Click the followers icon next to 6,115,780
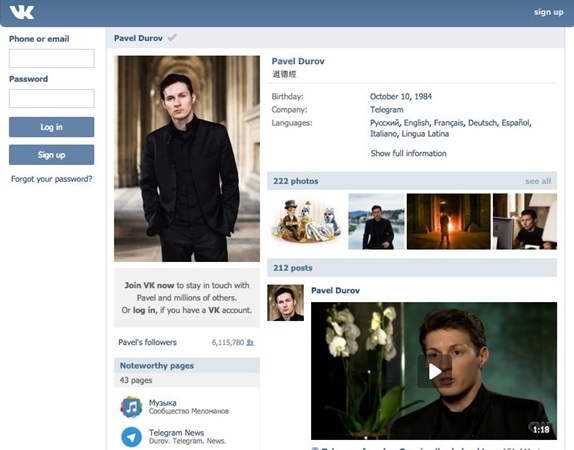The height and width of the screenshot is (450, 574). 250,343
